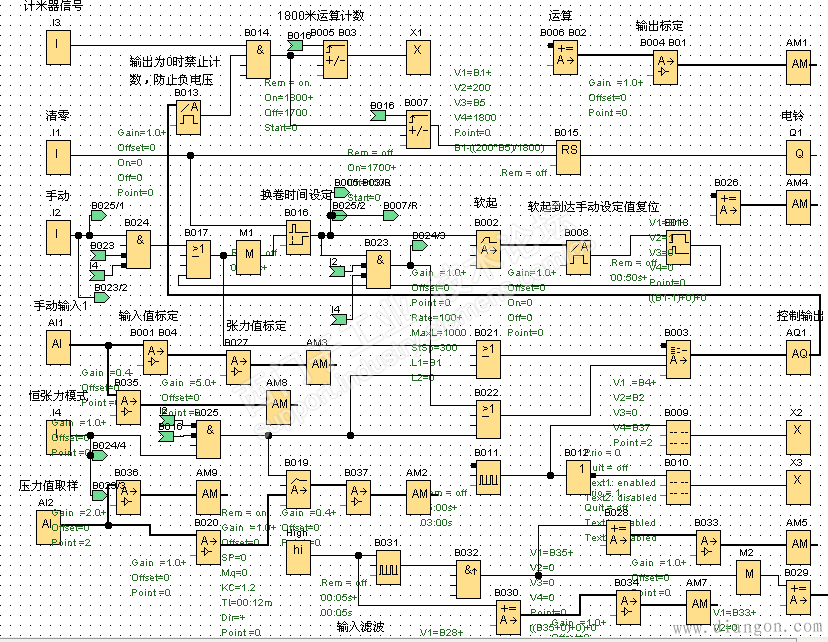Select the I3 input block
This screenshot has width=828, height=642.
point(59,45)
